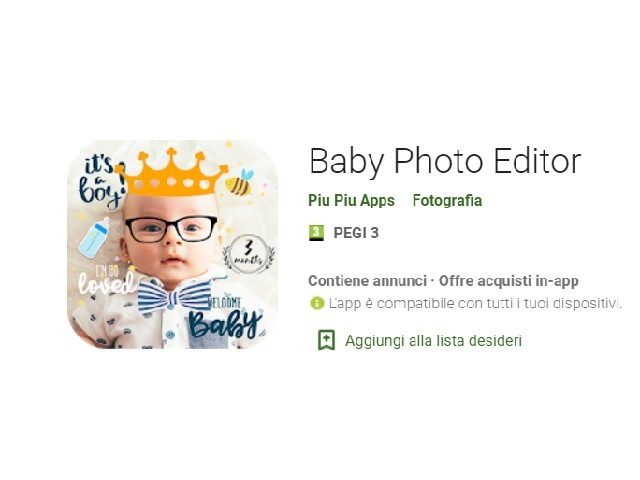Screen dimensions: 640x480
Task: Click the wishlist bookmark icon
Action: click(x=327, y=340)
